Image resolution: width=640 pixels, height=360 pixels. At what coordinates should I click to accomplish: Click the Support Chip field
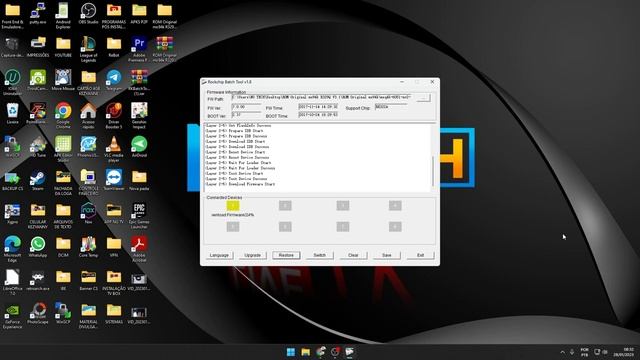point(391,107)
